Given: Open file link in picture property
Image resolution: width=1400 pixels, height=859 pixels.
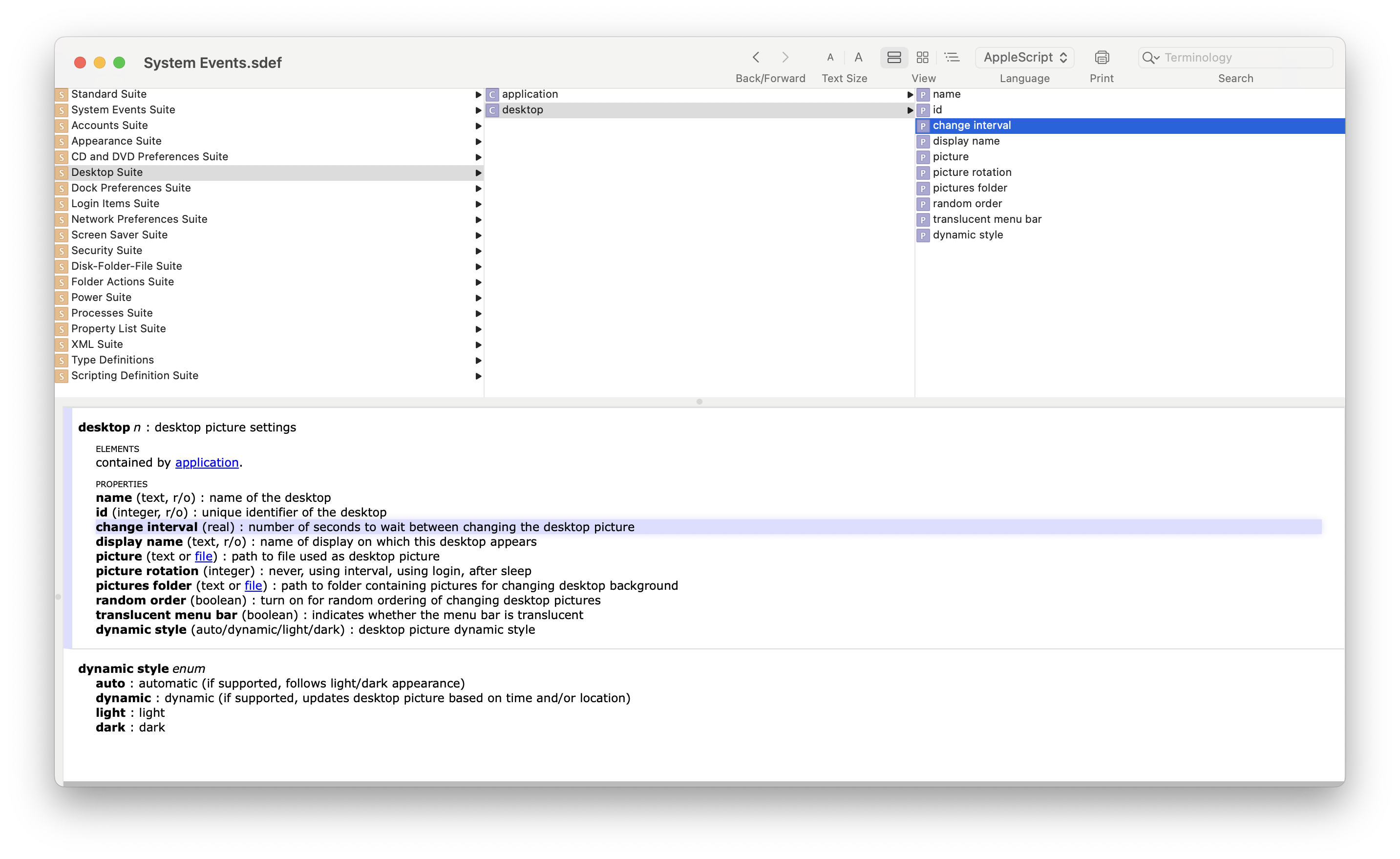Looking at the screenshot, I should (203, 557).
